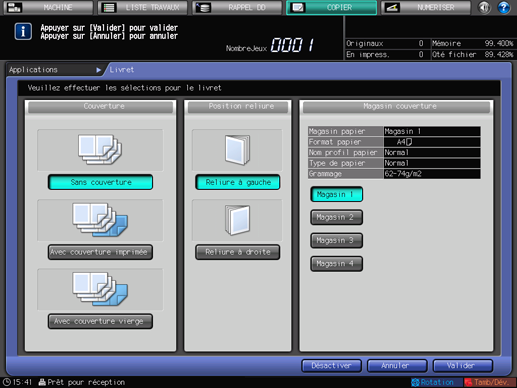Click the Position reliure panel header

tap(238, 106)
